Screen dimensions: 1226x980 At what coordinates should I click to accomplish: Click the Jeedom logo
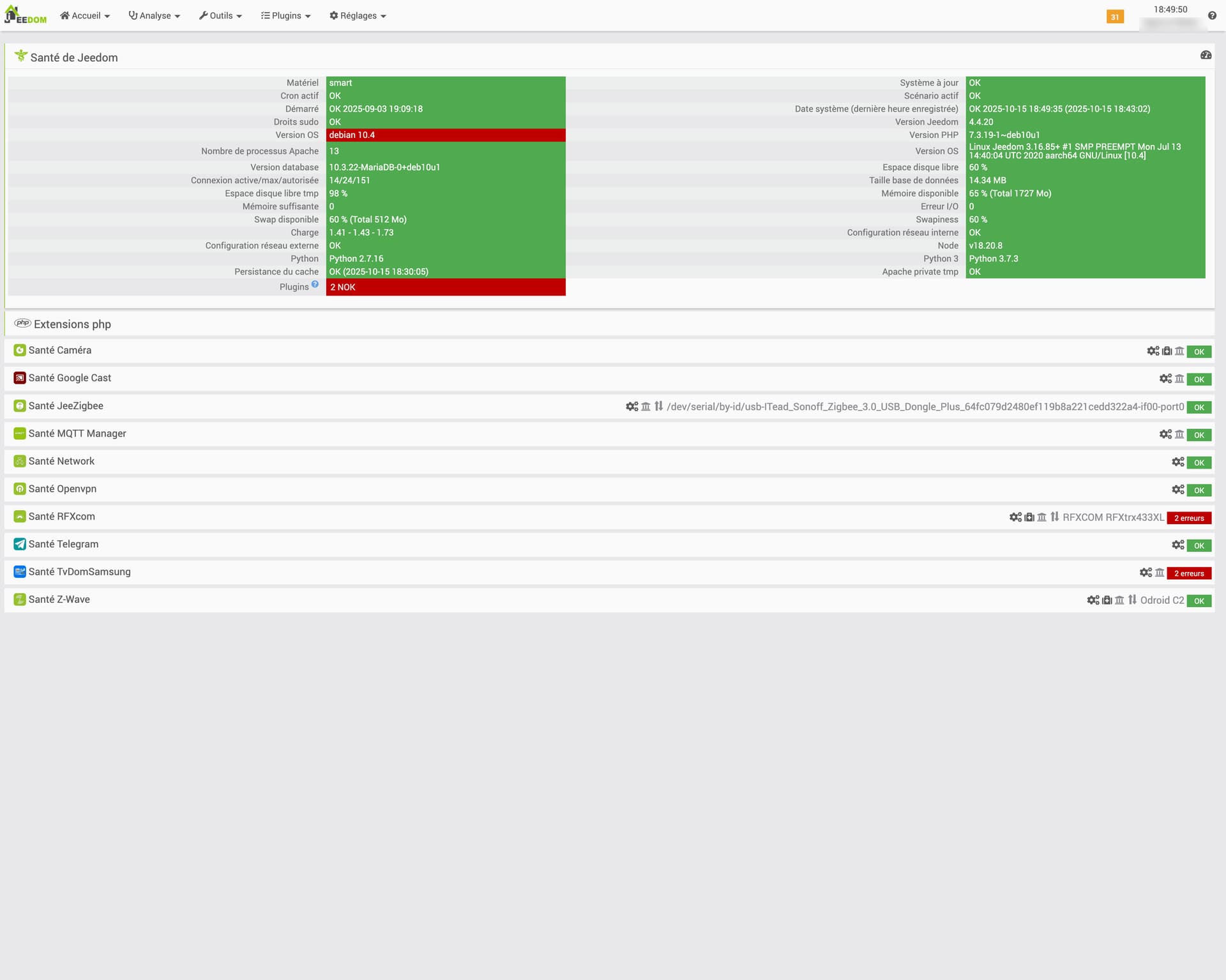(x=26, y=15)
